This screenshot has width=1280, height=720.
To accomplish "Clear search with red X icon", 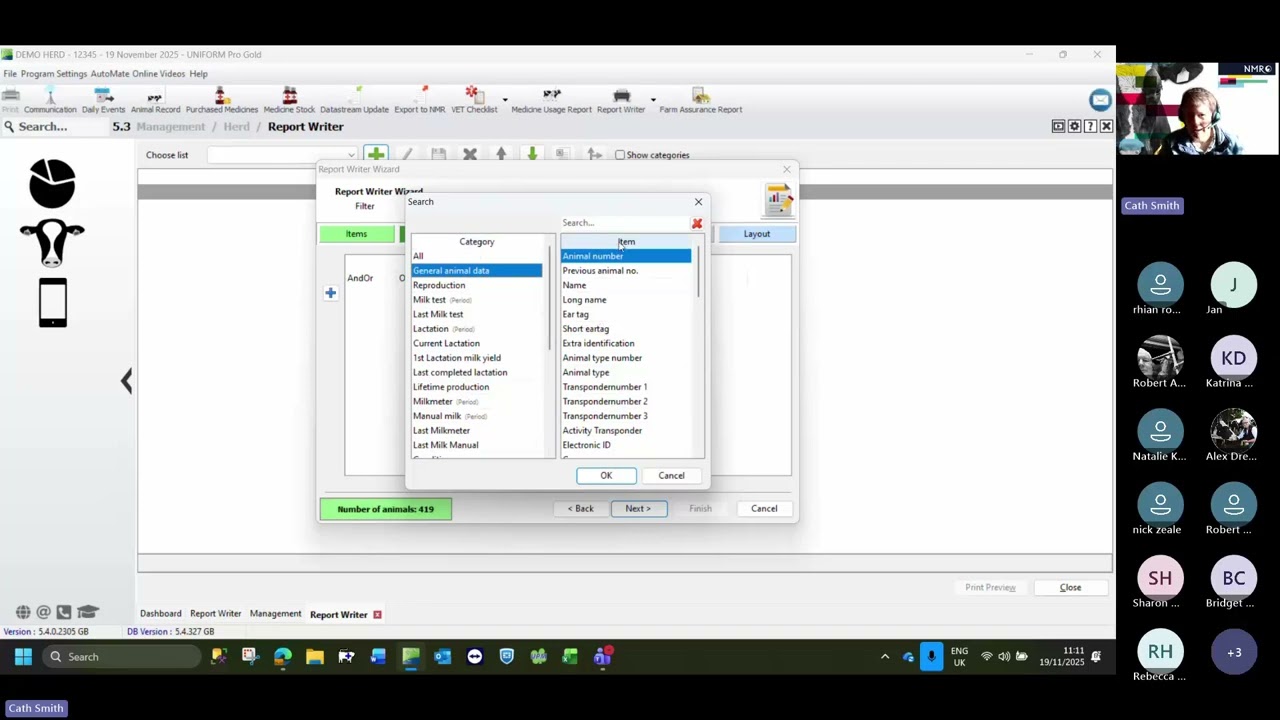I will (x=697, y=223).
